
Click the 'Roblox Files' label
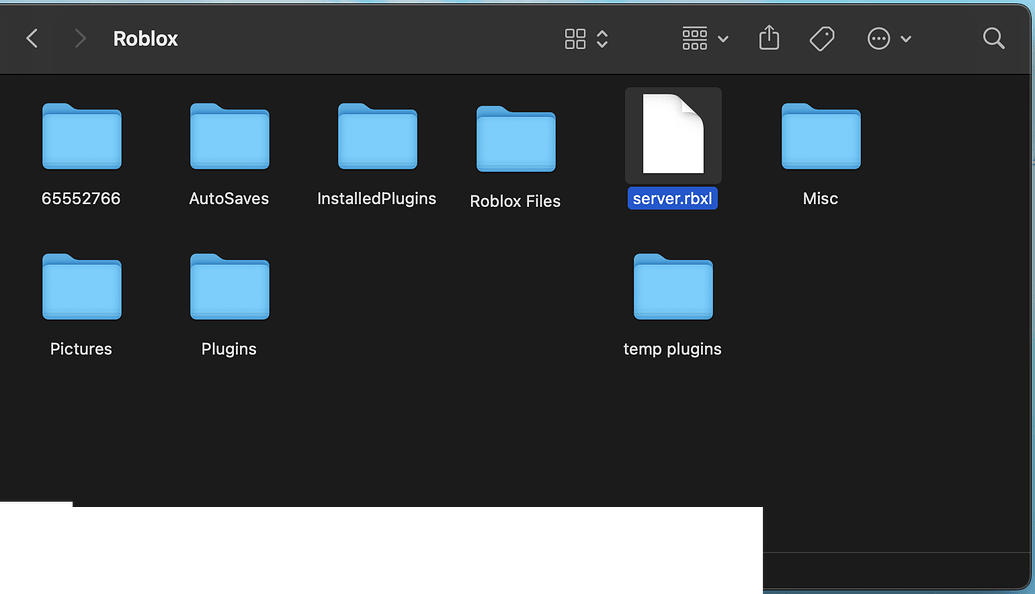click(x=516, y=201)
